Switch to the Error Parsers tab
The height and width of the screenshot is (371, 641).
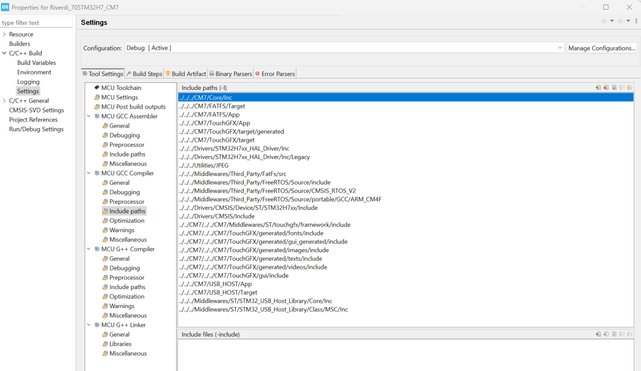tap(275, 74)
